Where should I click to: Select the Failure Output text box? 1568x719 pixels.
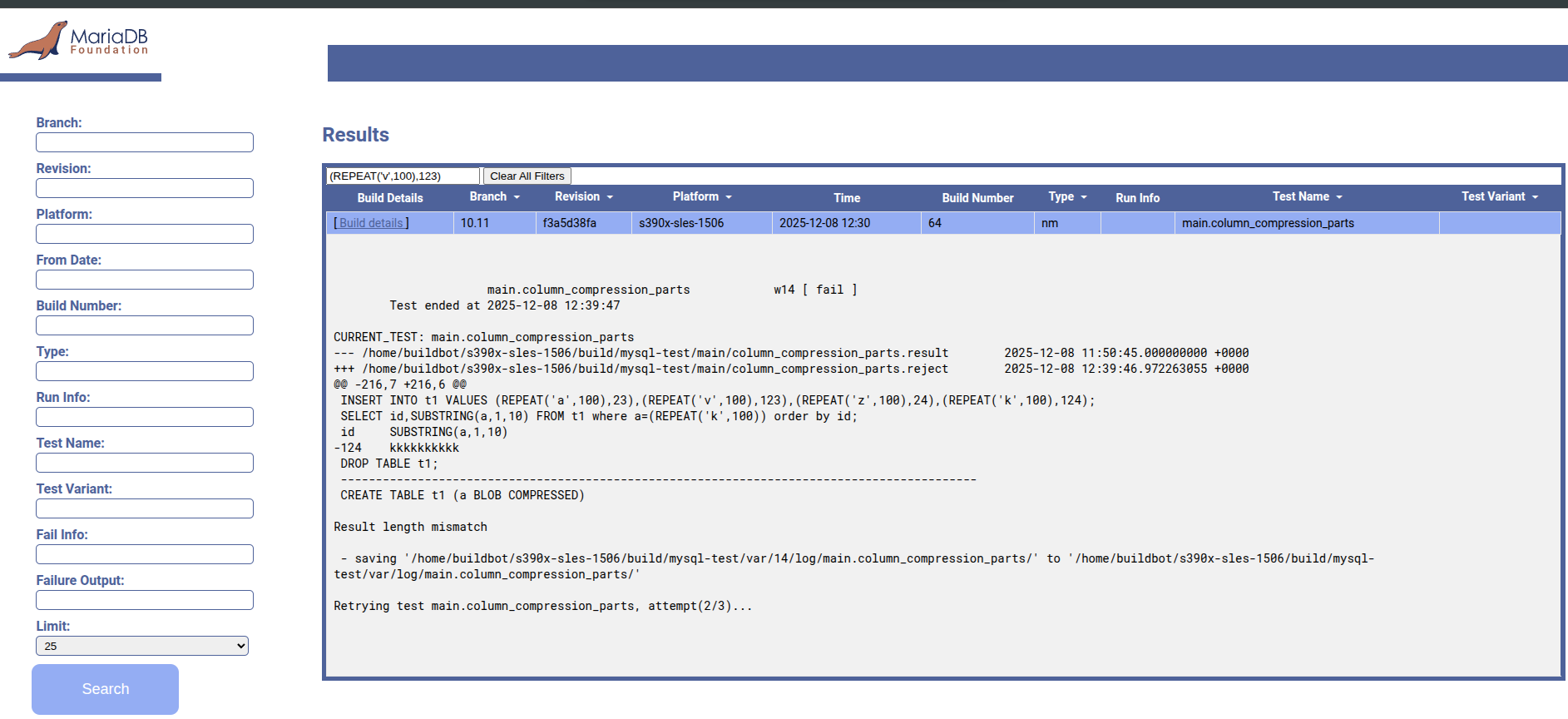pyautogui.click(x=145, y=600)
